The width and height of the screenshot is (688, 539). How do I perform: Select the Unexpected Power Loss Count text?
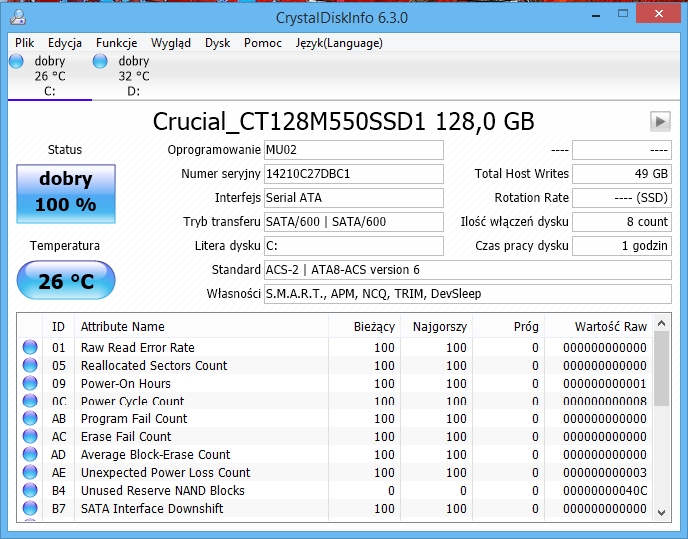click(166, 473)
